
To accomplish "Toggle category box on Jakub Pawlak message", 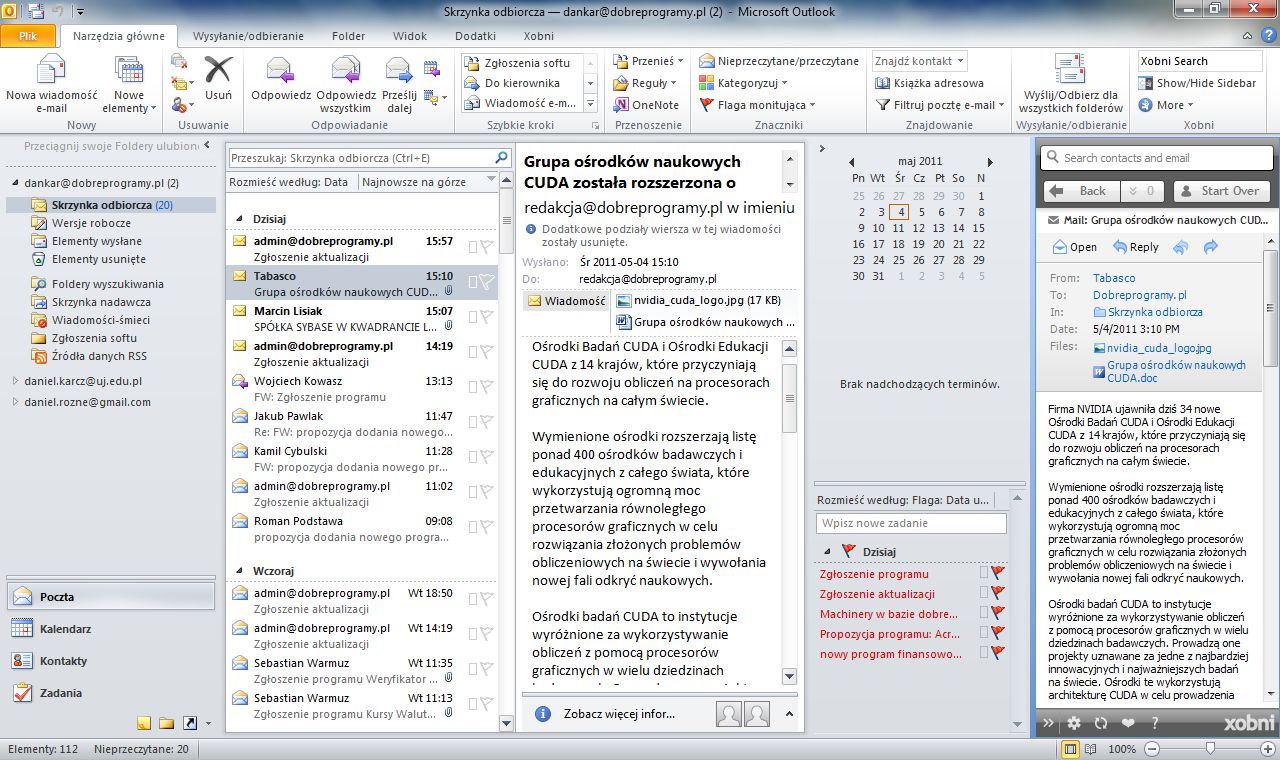I will pos(473,421).
